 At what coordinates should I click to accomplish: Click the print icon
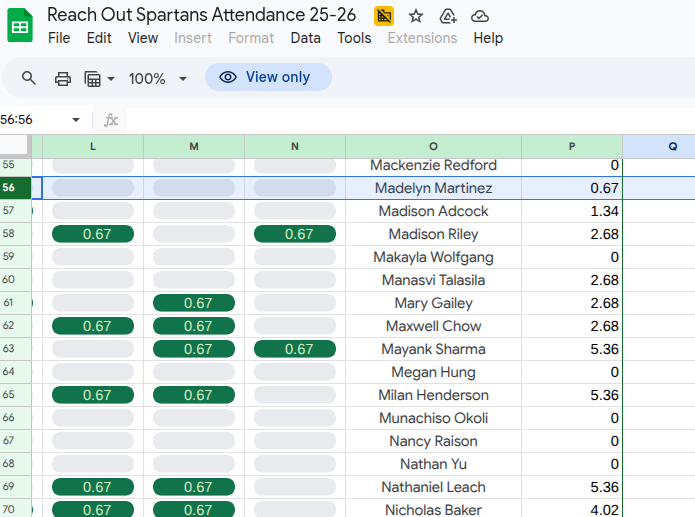click(63, 78)
